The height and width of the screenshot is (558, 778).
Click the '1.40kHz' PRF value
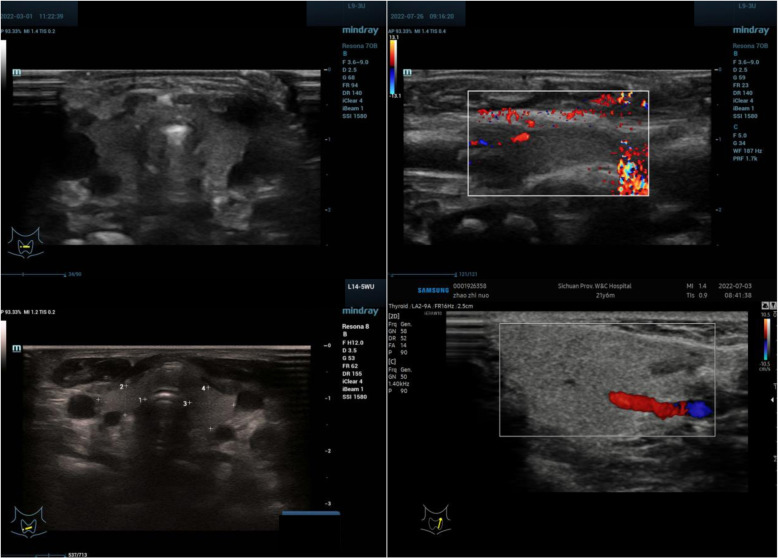[x=399, y=384]
